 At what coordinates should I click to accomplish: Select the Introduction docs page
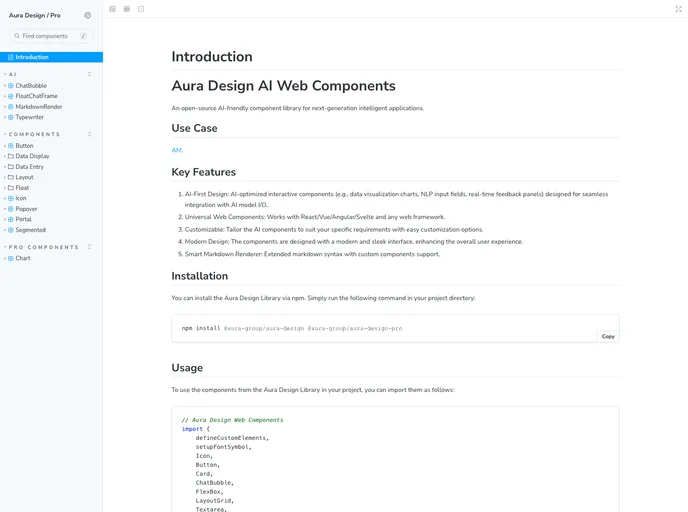coord(51,57)
